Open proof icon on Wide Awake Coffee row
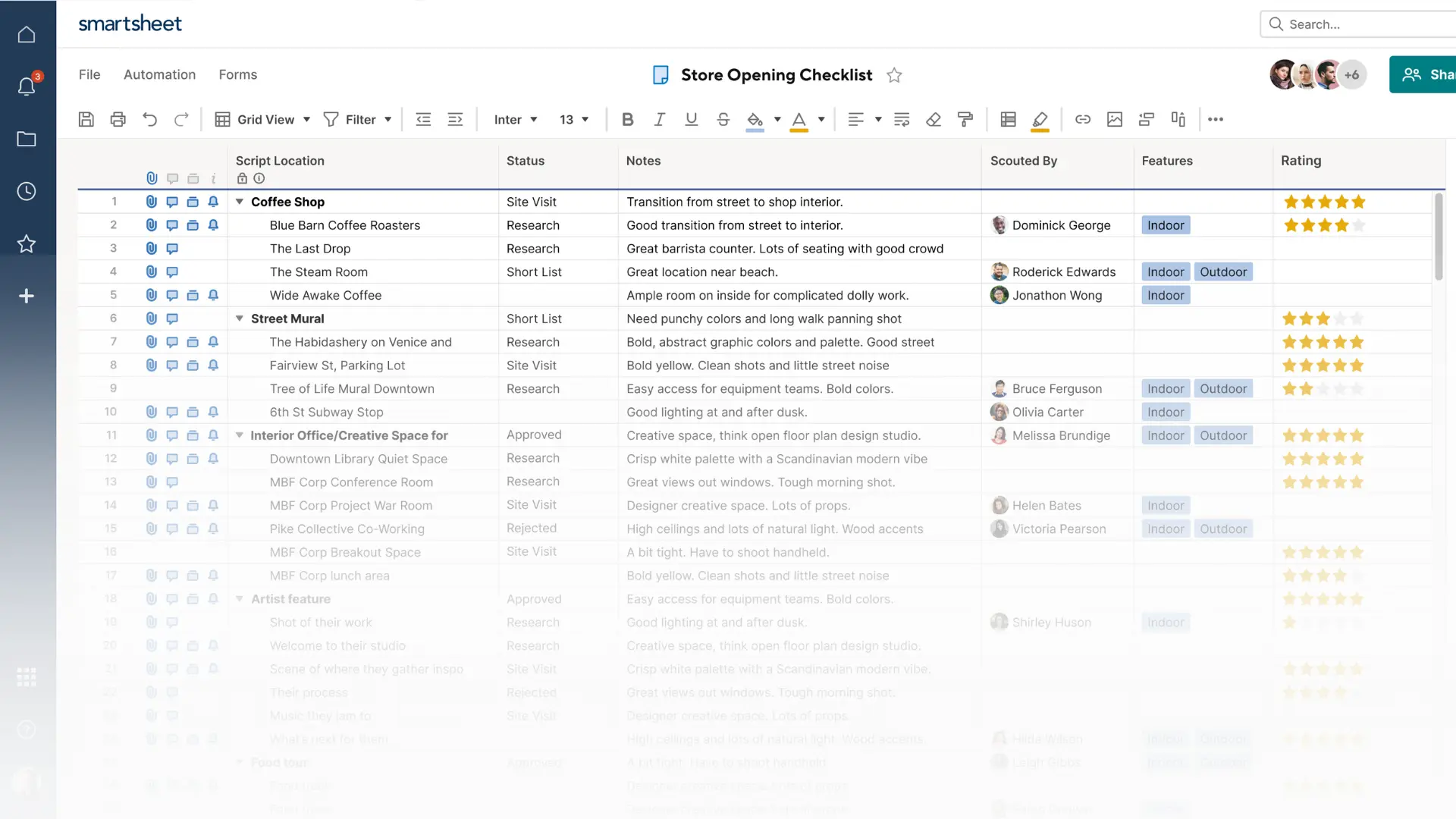Viewport: 1456px width, 819px height. tap(193, 295)
